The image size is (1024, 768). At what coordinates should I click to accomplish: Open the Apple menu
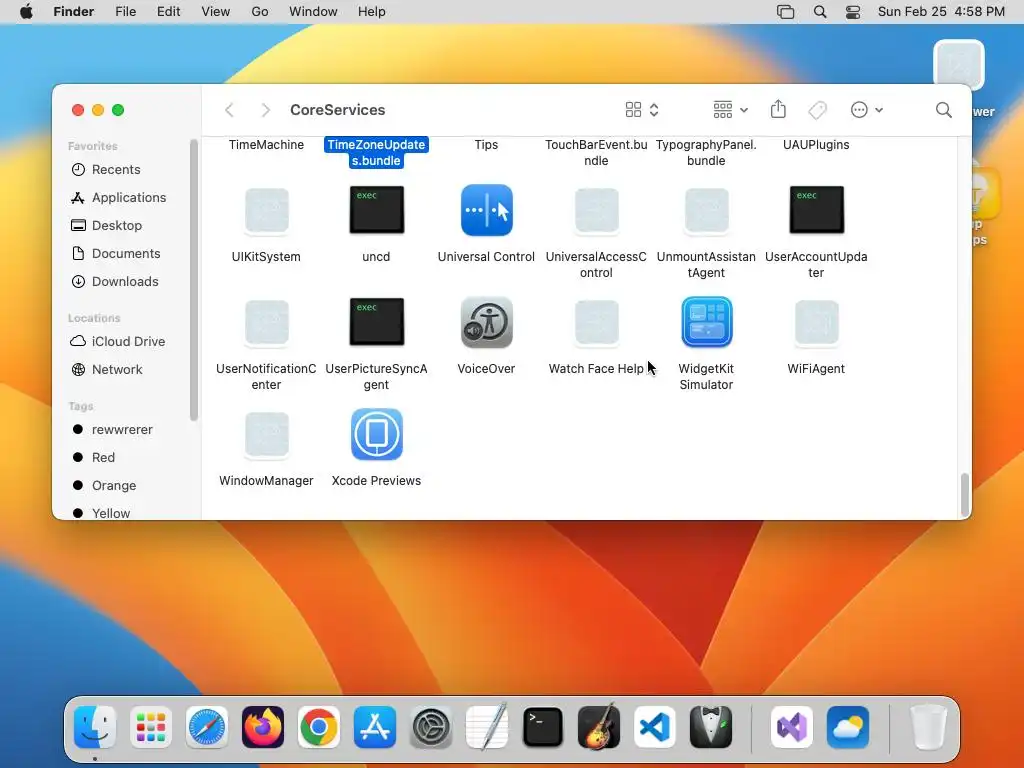tap(26, 12)
